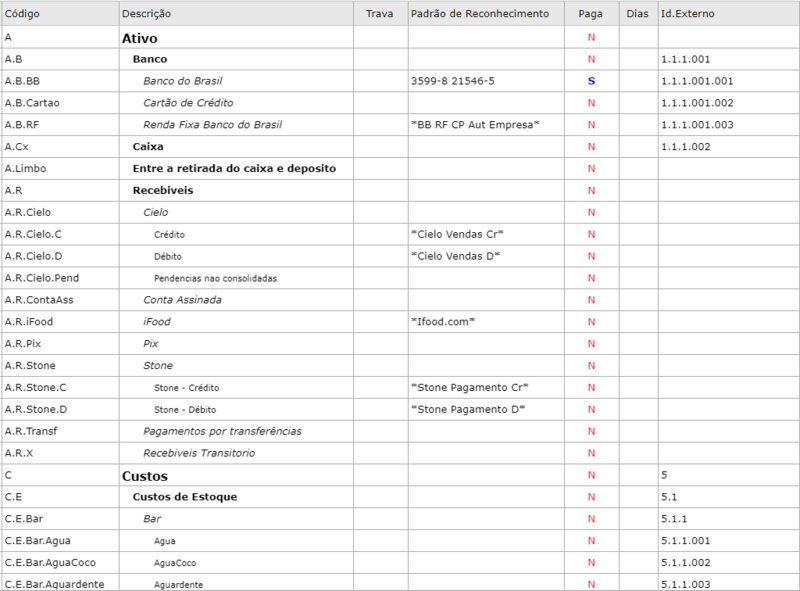This screenshot has width=800, height=591.
Task: Click the A.R.Cielo.D code
Action: (33, 256)
